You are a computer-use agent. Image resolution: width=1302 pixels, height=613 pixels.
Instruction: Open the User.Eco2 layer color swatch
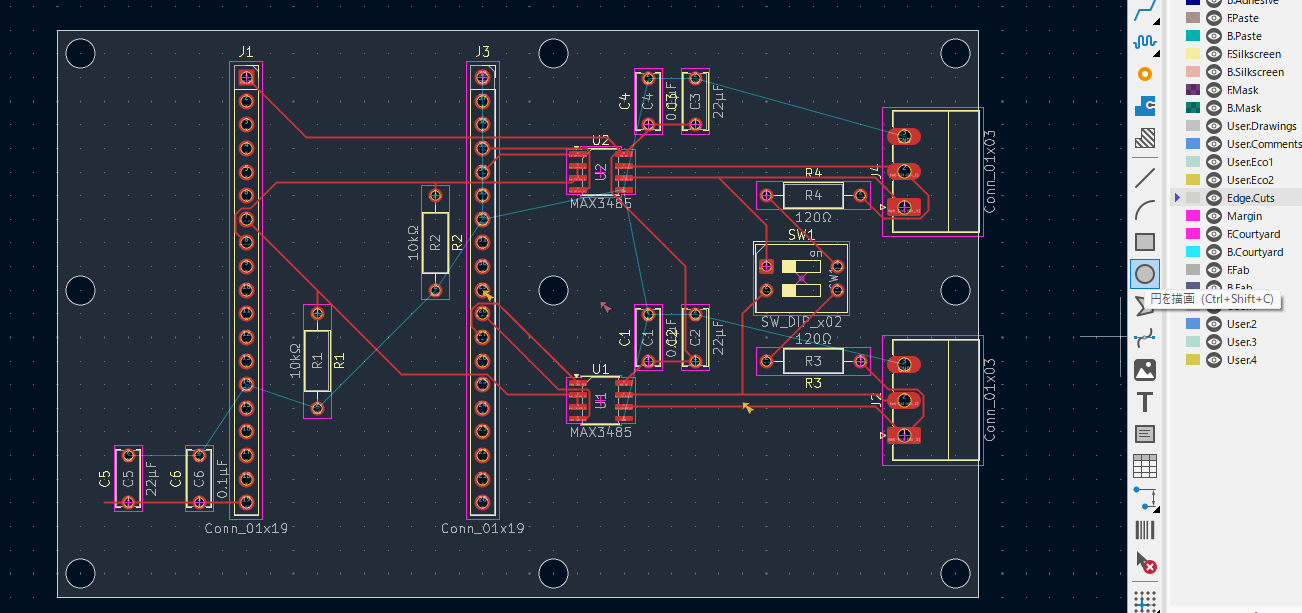[1192, 180]
